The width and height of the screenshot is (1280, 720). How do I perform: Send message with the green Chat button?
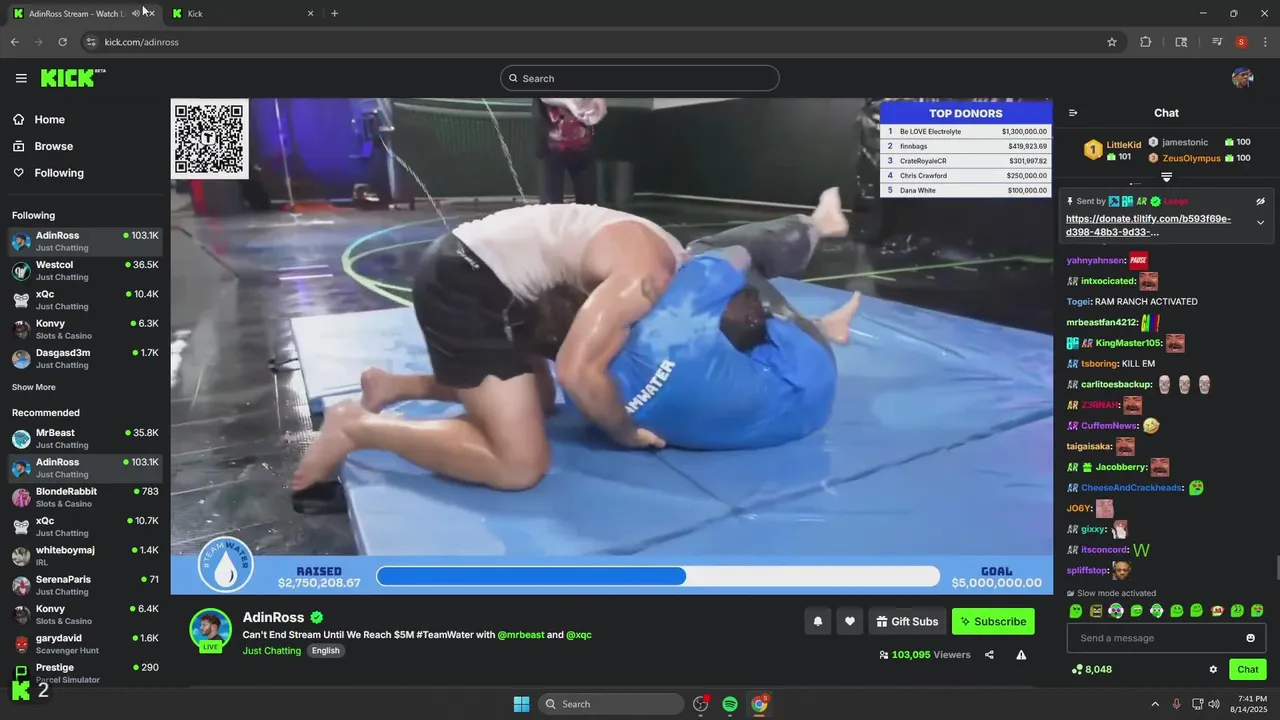point(1248,669)
